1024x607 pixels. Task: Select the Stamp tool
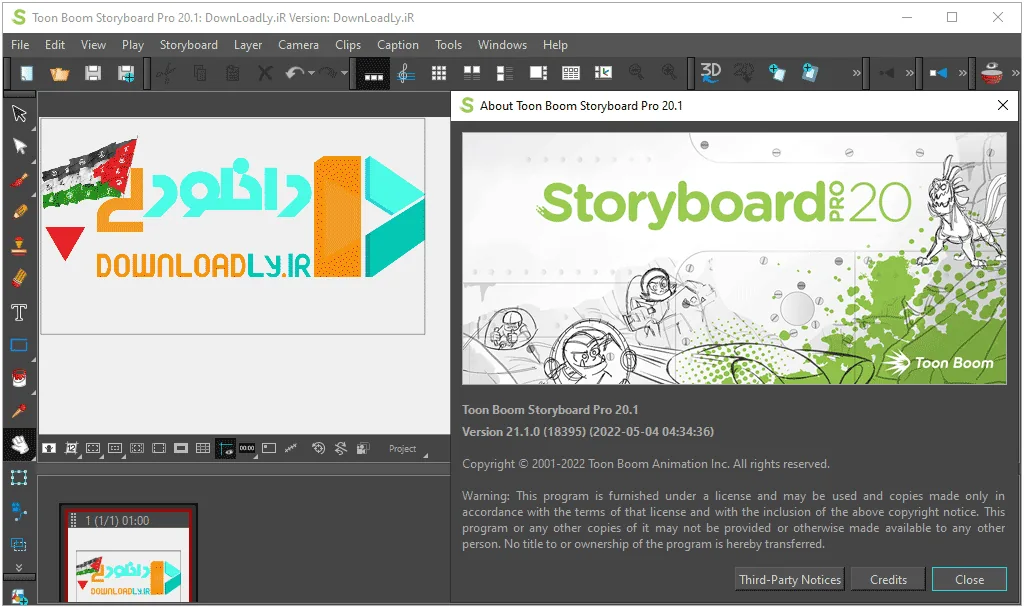coord(20,246)
